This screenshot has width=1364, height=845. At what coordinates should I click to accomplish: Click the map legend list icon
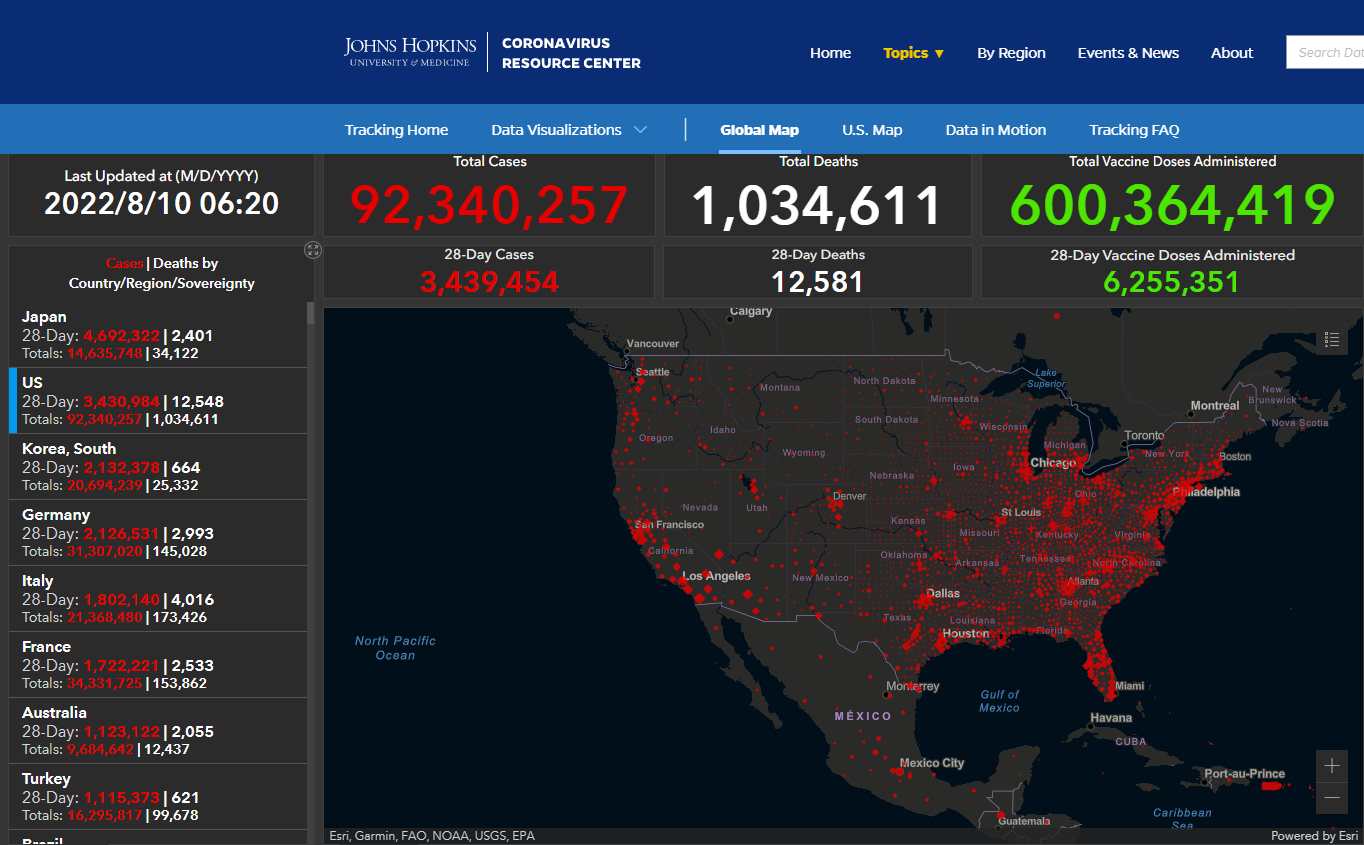click(x=1331, y=341)
